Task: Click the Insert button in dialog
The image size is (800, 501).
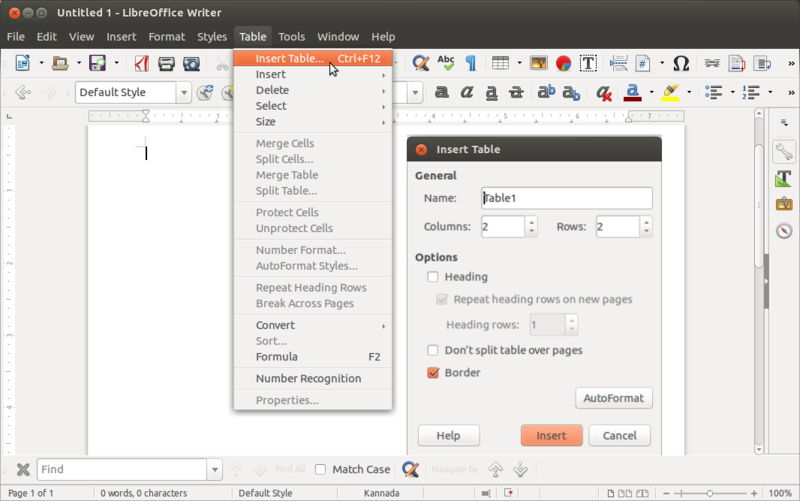Action: [551, 435]
